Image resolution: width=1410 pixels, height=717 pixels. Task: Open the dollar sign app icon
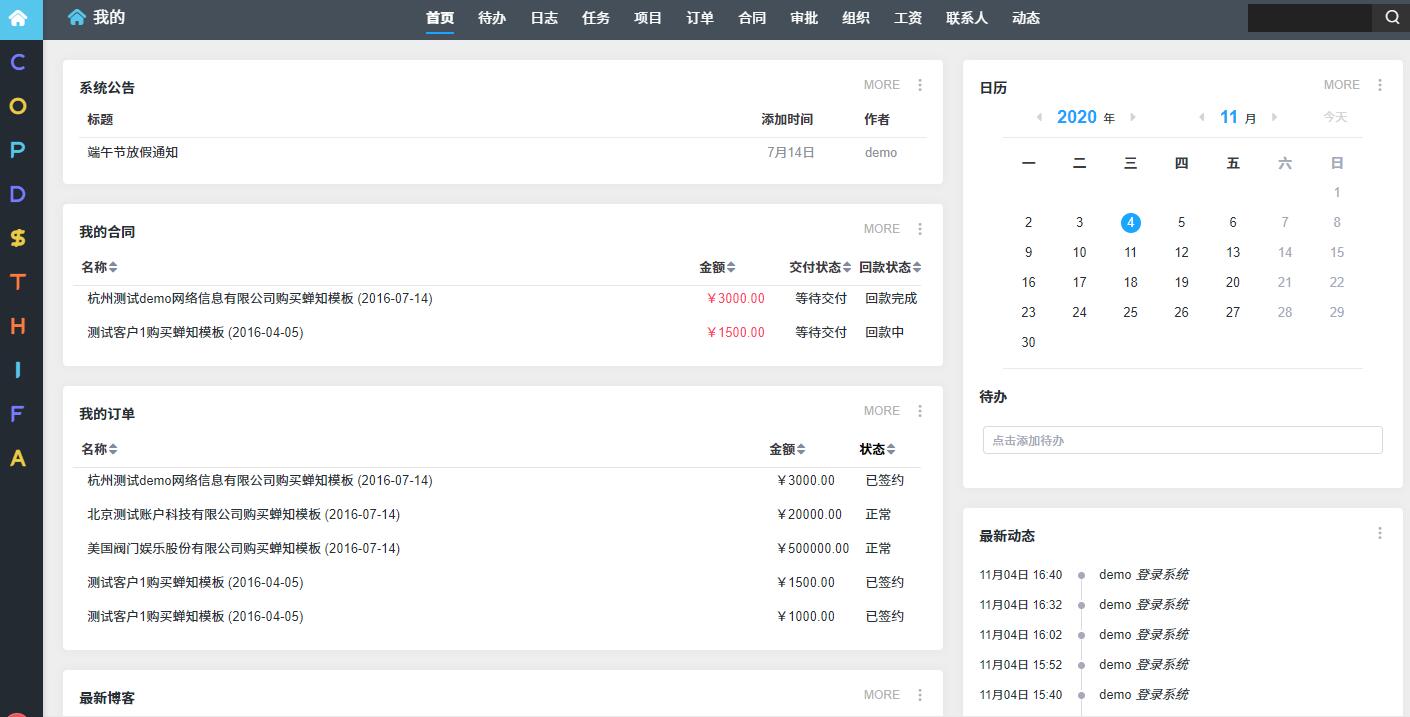click(18, 238)
